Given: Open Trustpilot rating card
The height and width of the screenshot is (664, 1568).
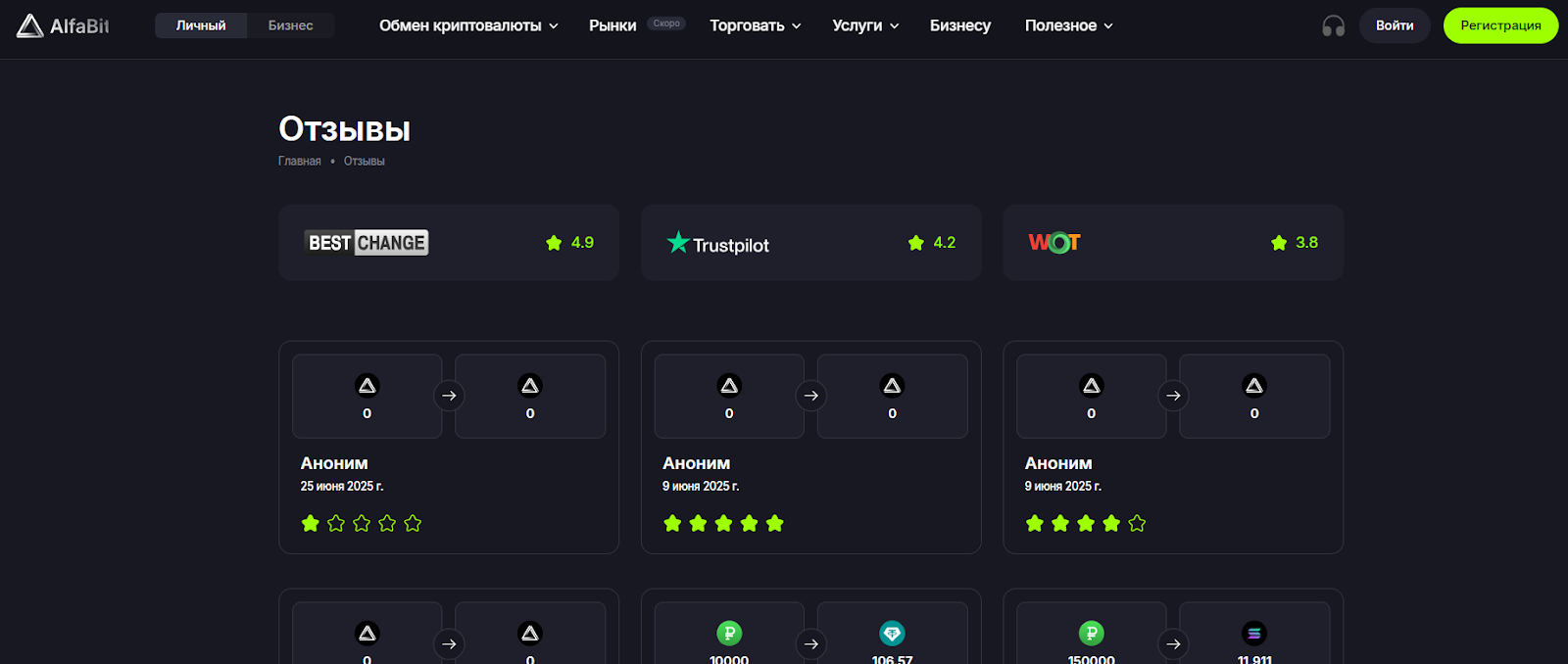Looking at the screenshot, I should 810,243.
